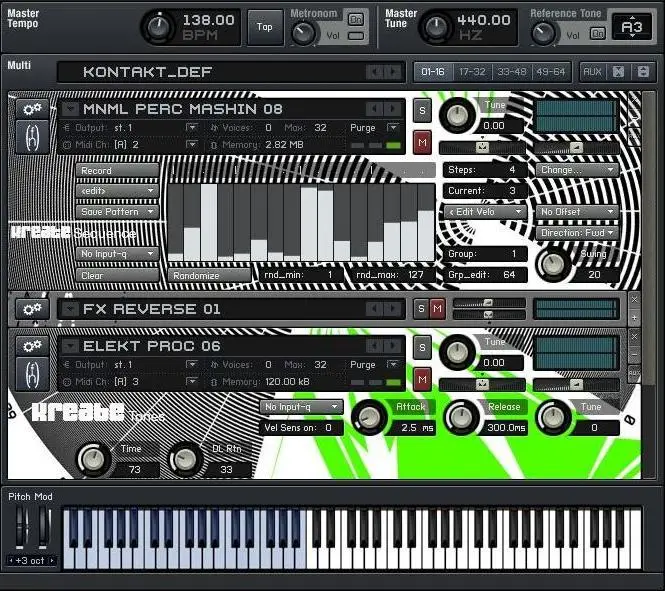This screenshot has height=591, width=665.
Task: Turn the delay Time knob
Action: pos(93,460)
